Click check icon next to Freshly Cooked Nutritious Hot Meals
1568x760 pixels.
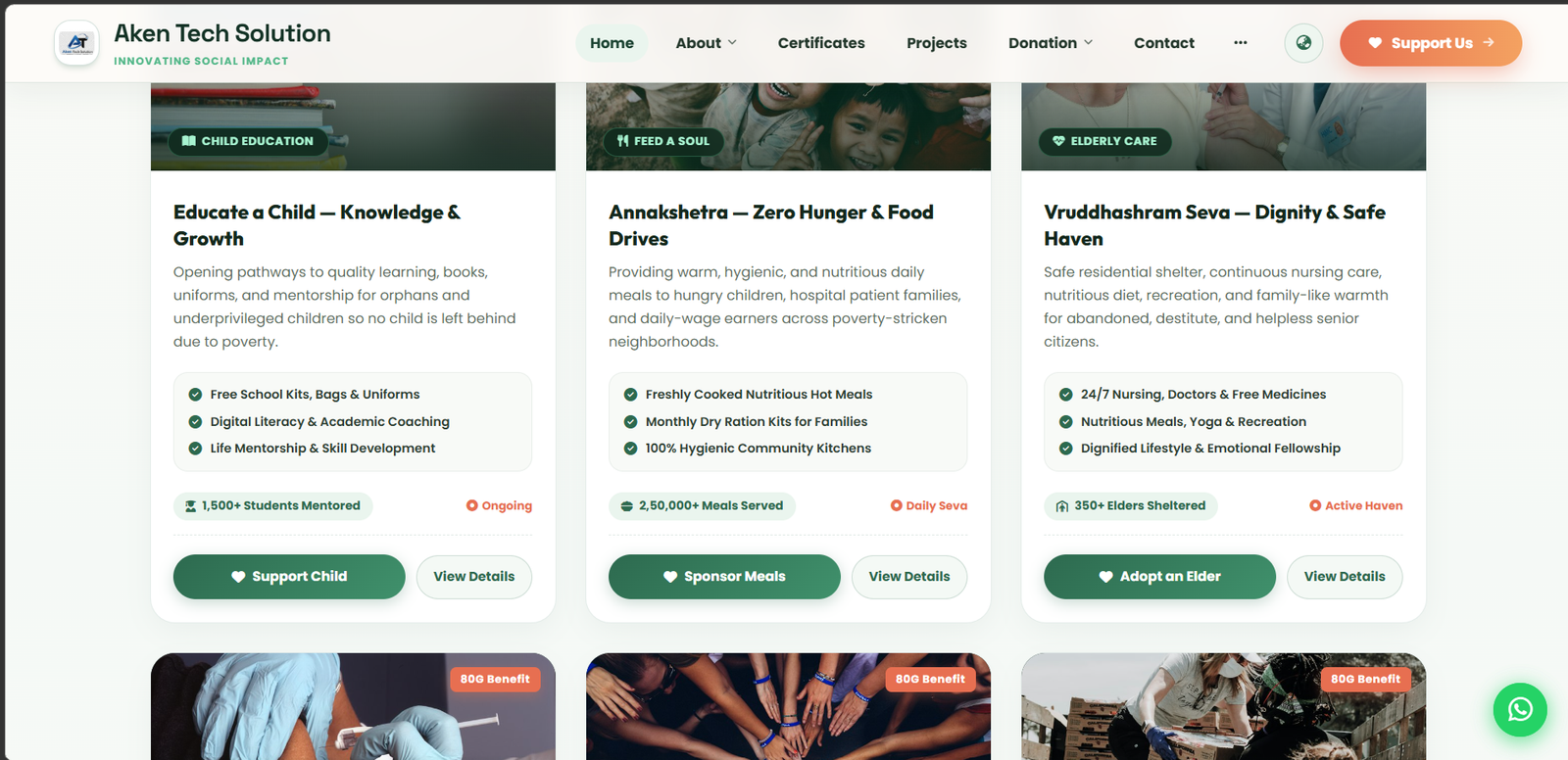click(630, 395)
